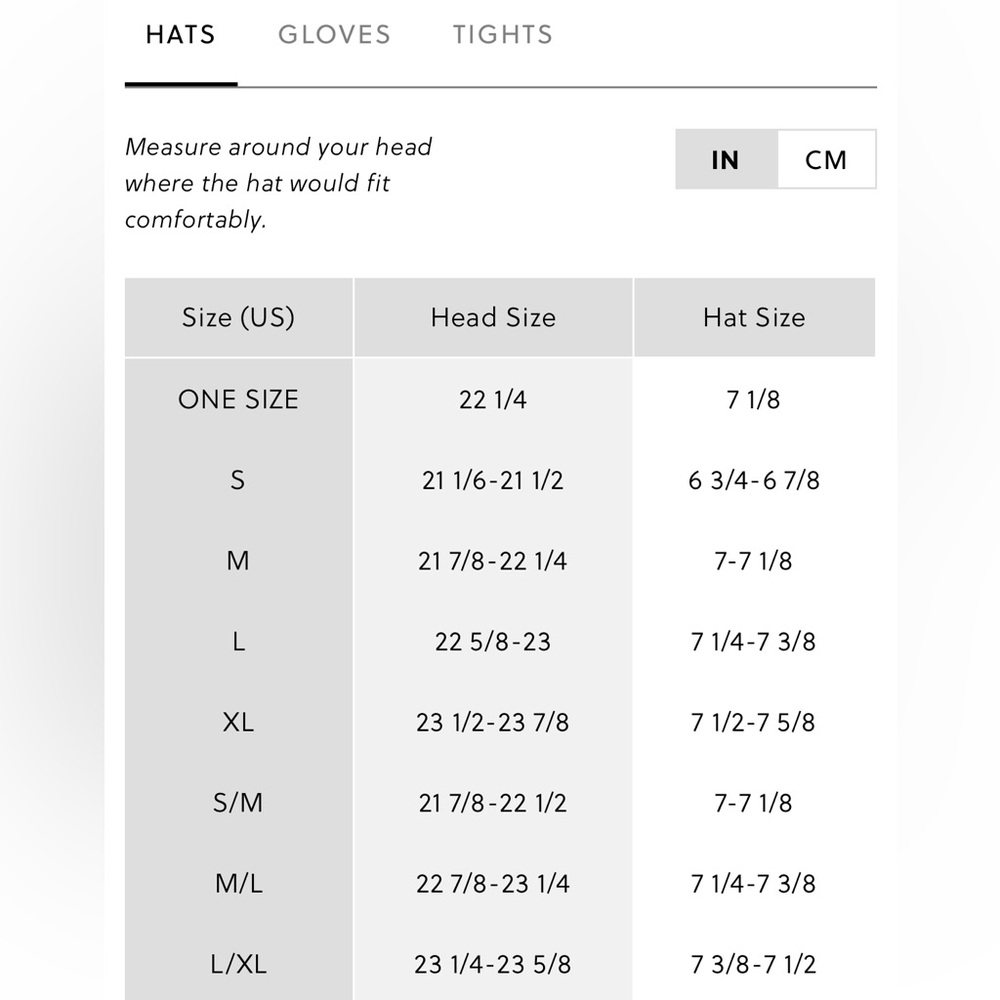The height and width of the screenshot is (1000, 1000).
Task: Click head size 22 5/8-23 cell
Action: tap(493, 642)
